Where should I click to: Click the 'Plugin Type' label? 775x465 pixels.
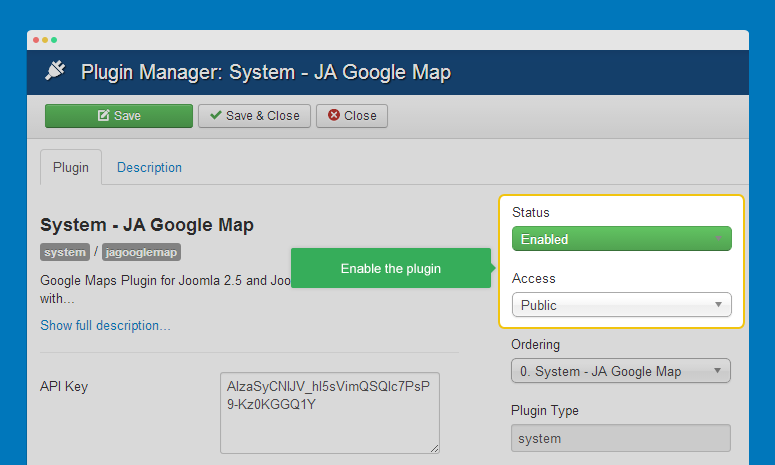tap(545, 411)
